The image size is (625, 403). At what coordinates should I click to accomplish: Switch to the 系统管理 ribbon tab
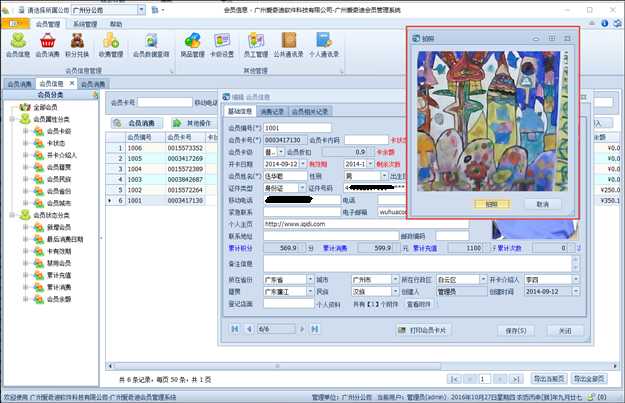click(85, 24)
